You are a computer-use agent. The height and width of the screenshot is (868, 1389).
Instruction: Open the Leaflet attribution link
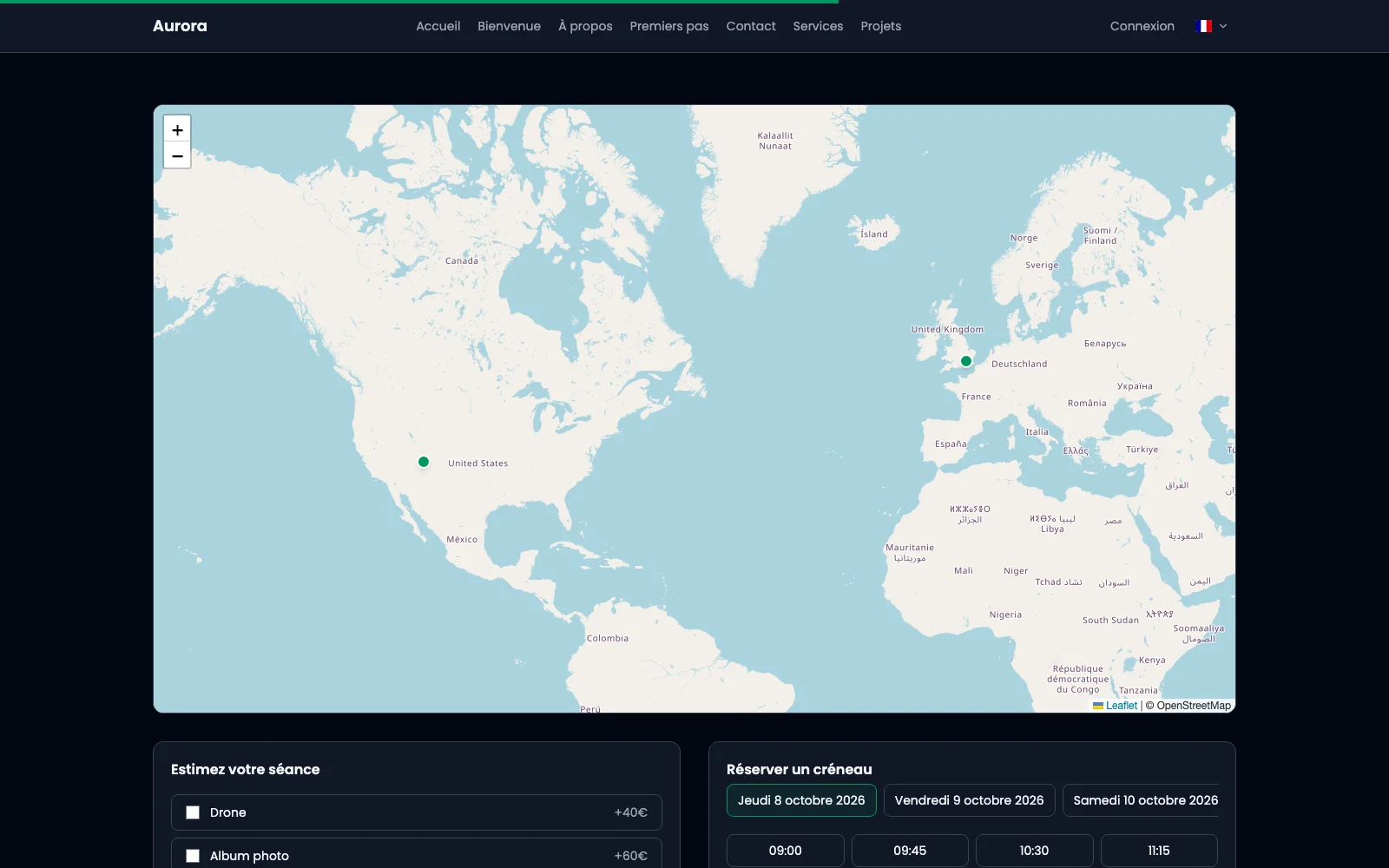[x=1121, y=706]
